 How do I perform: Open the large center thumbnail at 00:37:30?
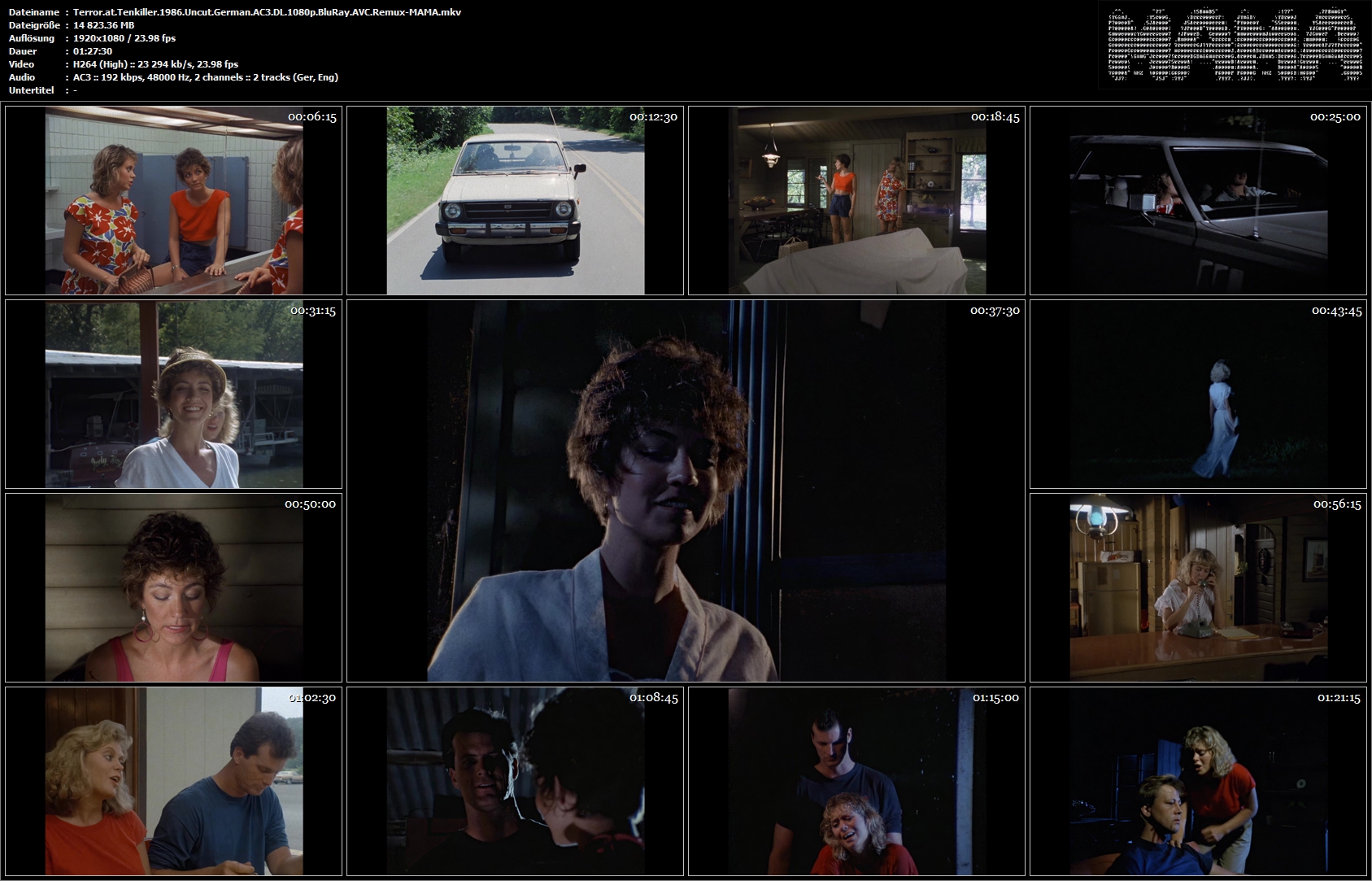pyautogui.click(x=686, y=491)
